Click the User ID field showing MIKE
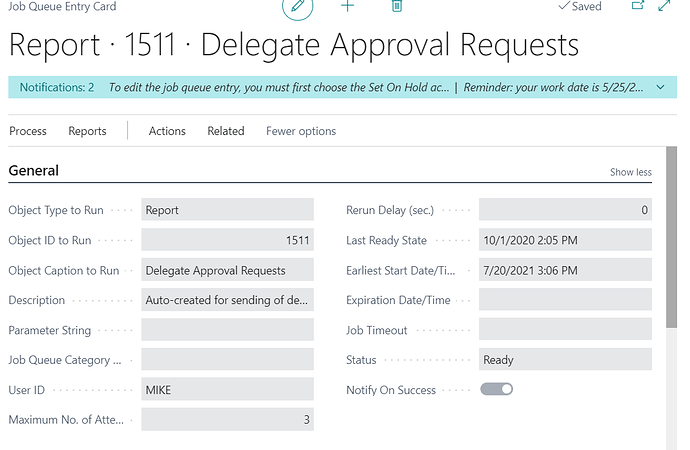690x450 pixels. point(227,390)
